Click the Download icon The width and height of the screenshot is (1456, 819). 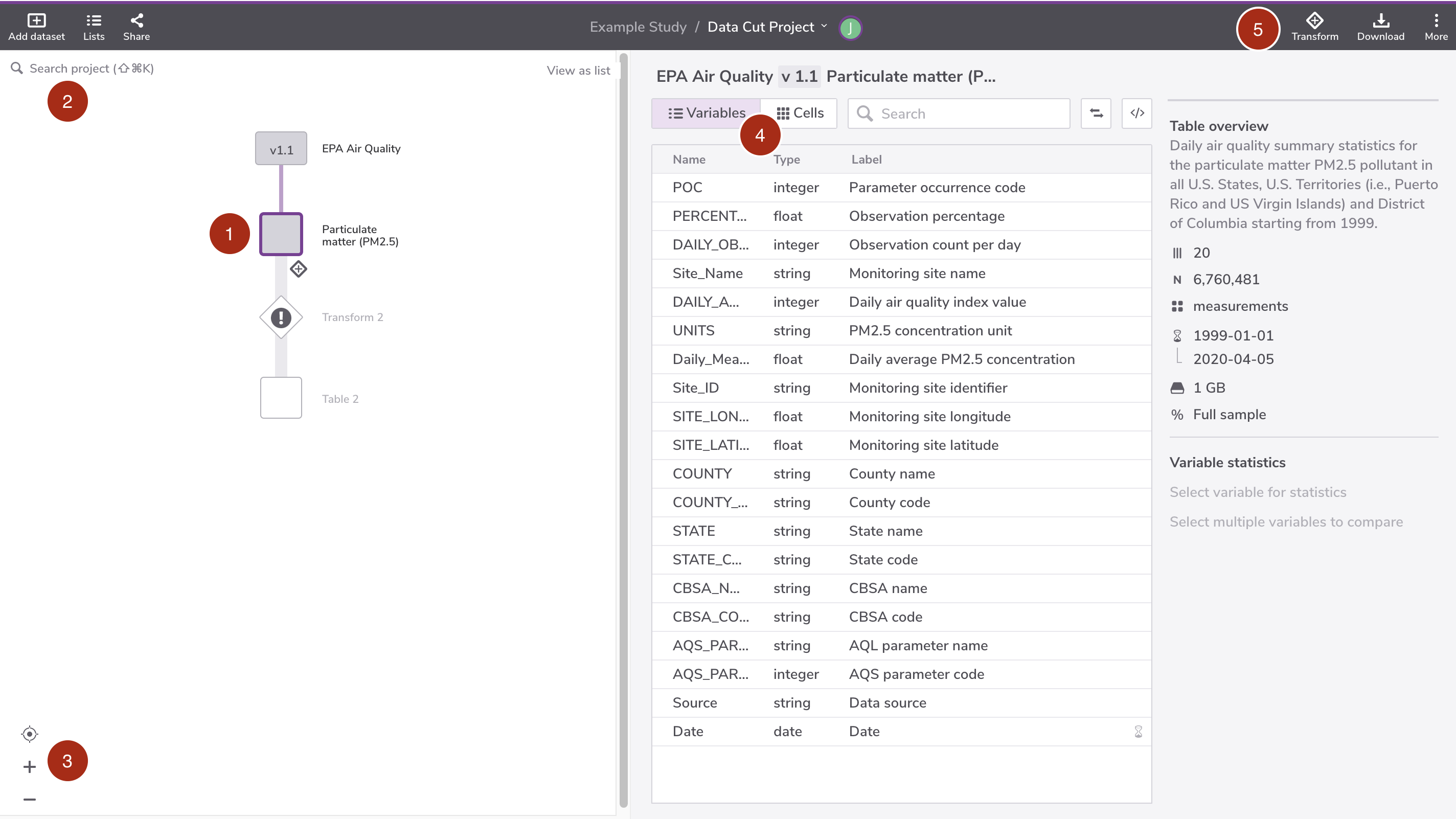coord(1381,21)
